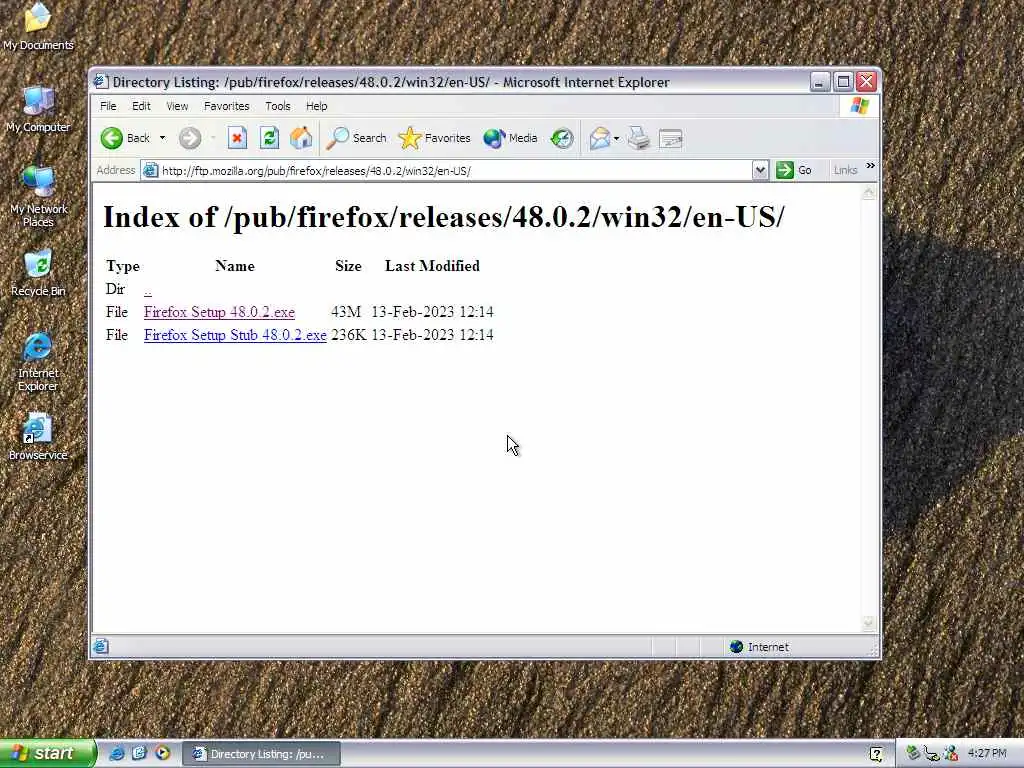
Task: Click the Links toolbar label
Action: pyautogui.click(x=845, y=170)
